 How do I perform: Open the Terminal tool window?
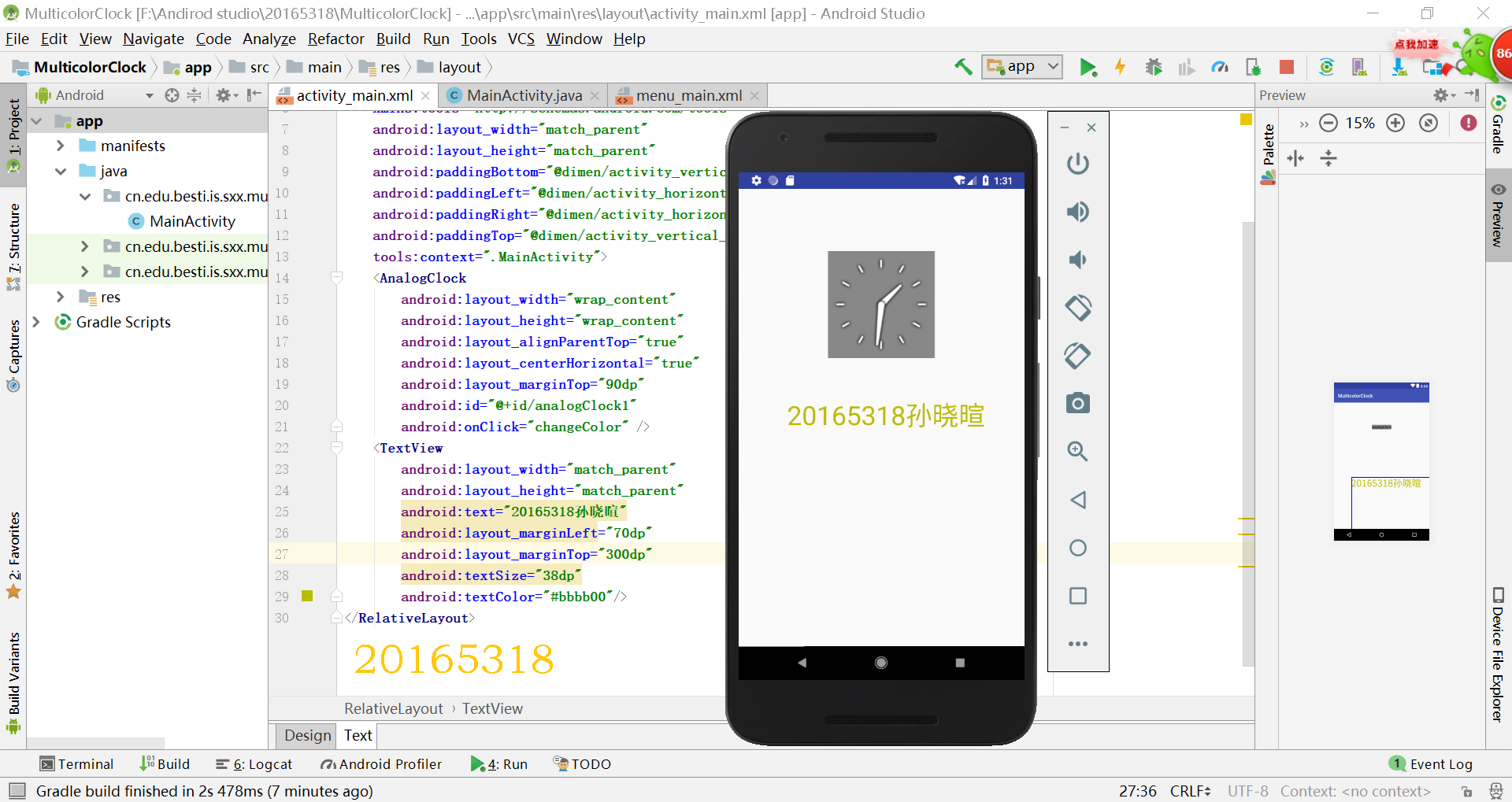[x=77, y=764]
